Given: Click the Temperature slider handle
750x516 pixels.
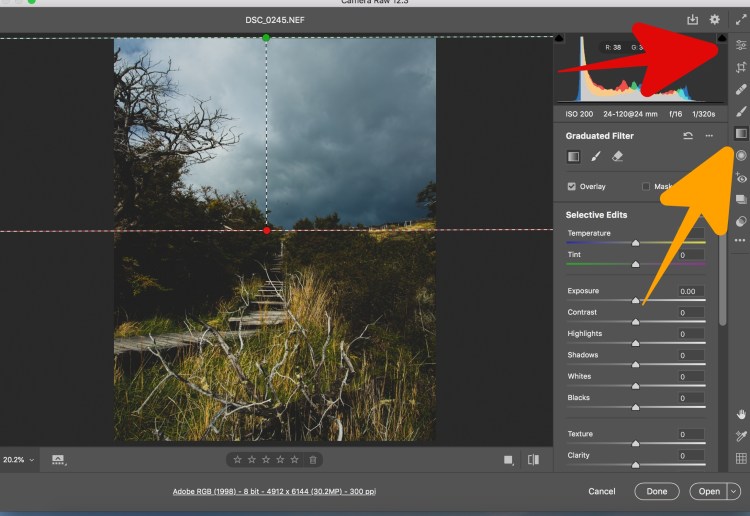Looking at the screenshot, I should point(635,243).
